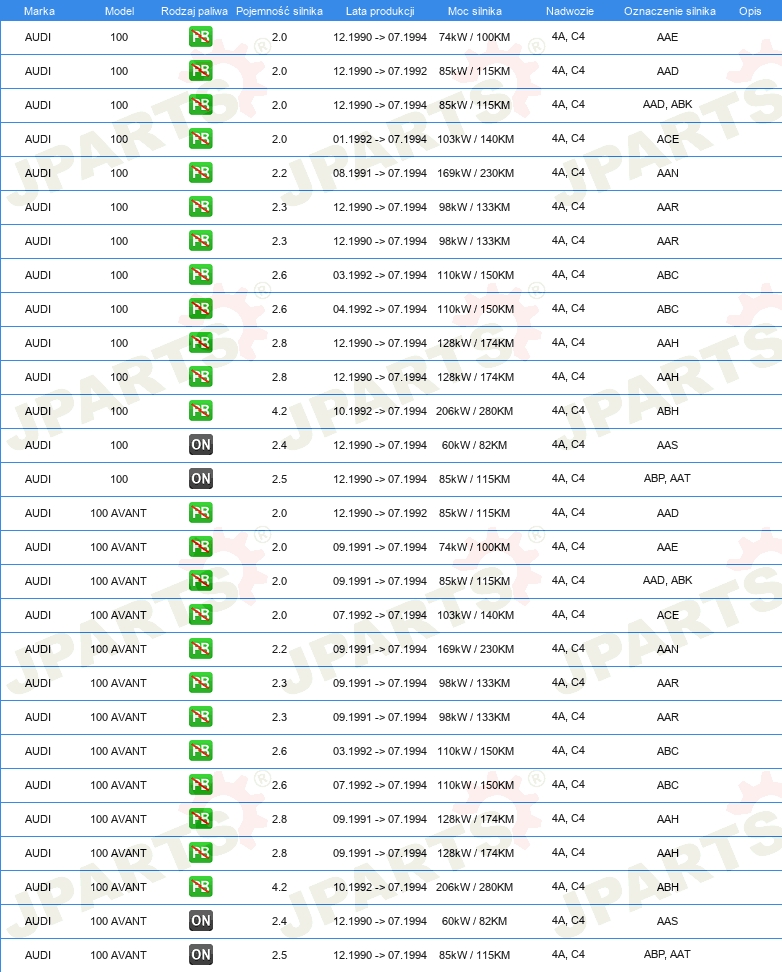Click capacity 2.4 in AUDI 100 AAS row
782x972 pixels.
(279, 445)
